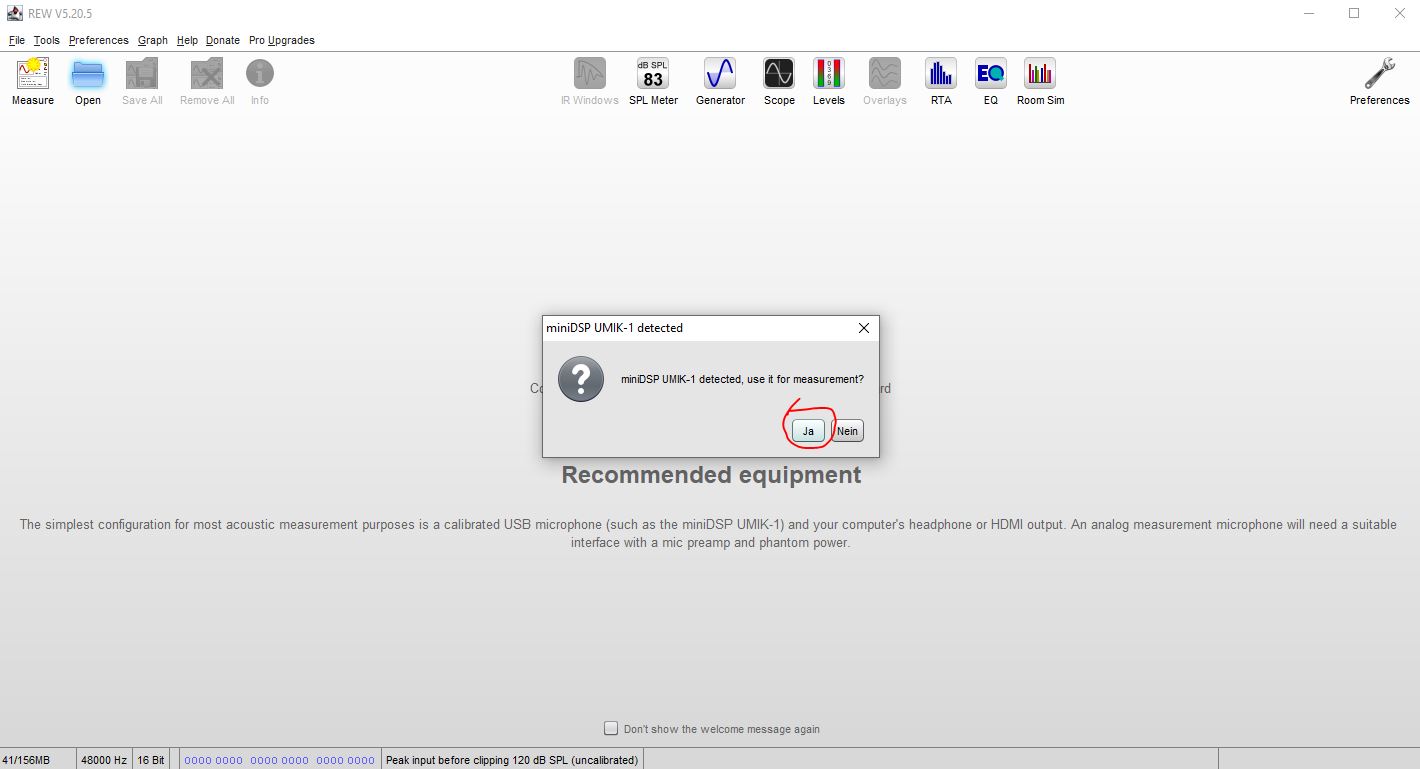Viewport: 1420px width, 769px height.
Task: Open the Tools menu
Action: 47,40
